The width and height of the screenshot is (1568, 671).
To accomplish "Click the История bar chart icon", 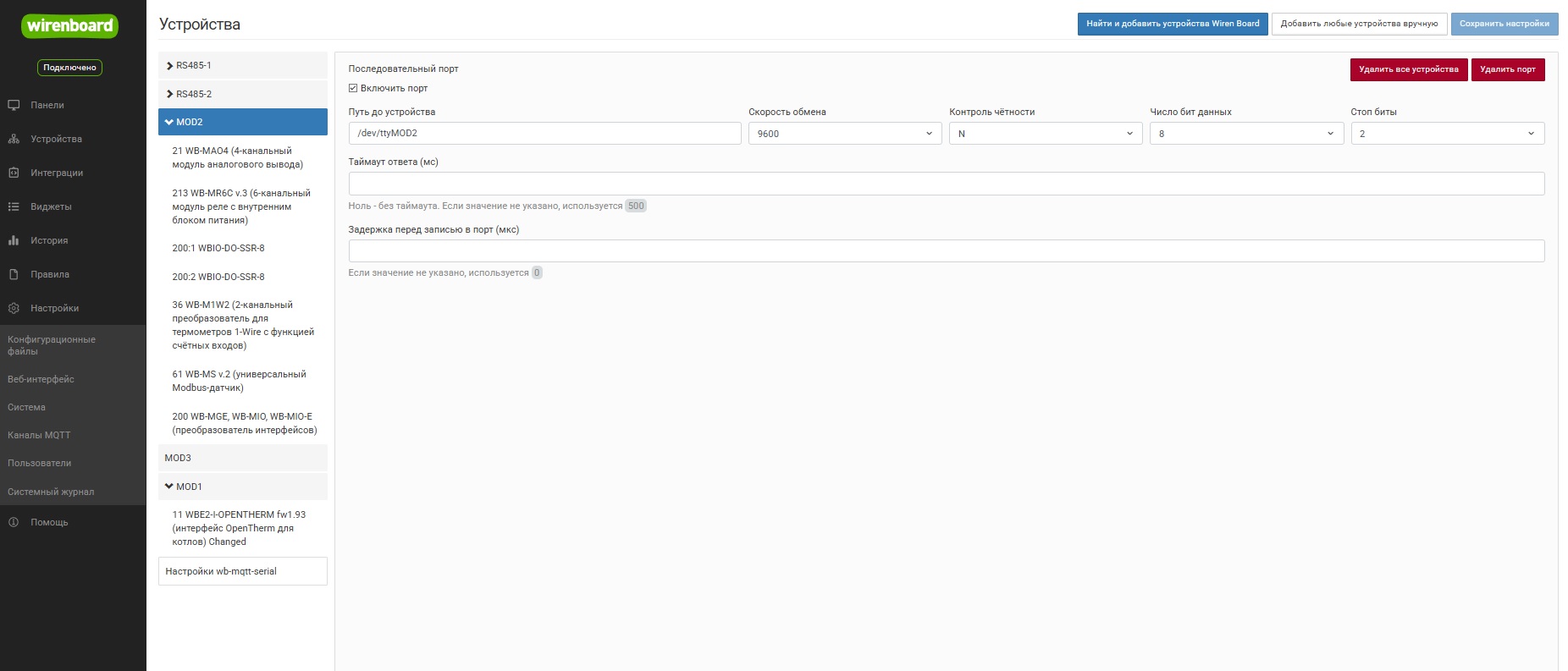I will coord(14,240).
